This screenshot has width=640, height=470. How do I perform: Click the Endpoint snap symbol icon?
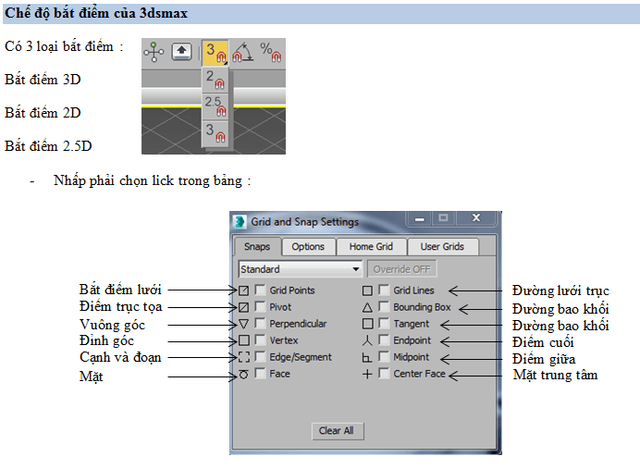tap(367, 340)
